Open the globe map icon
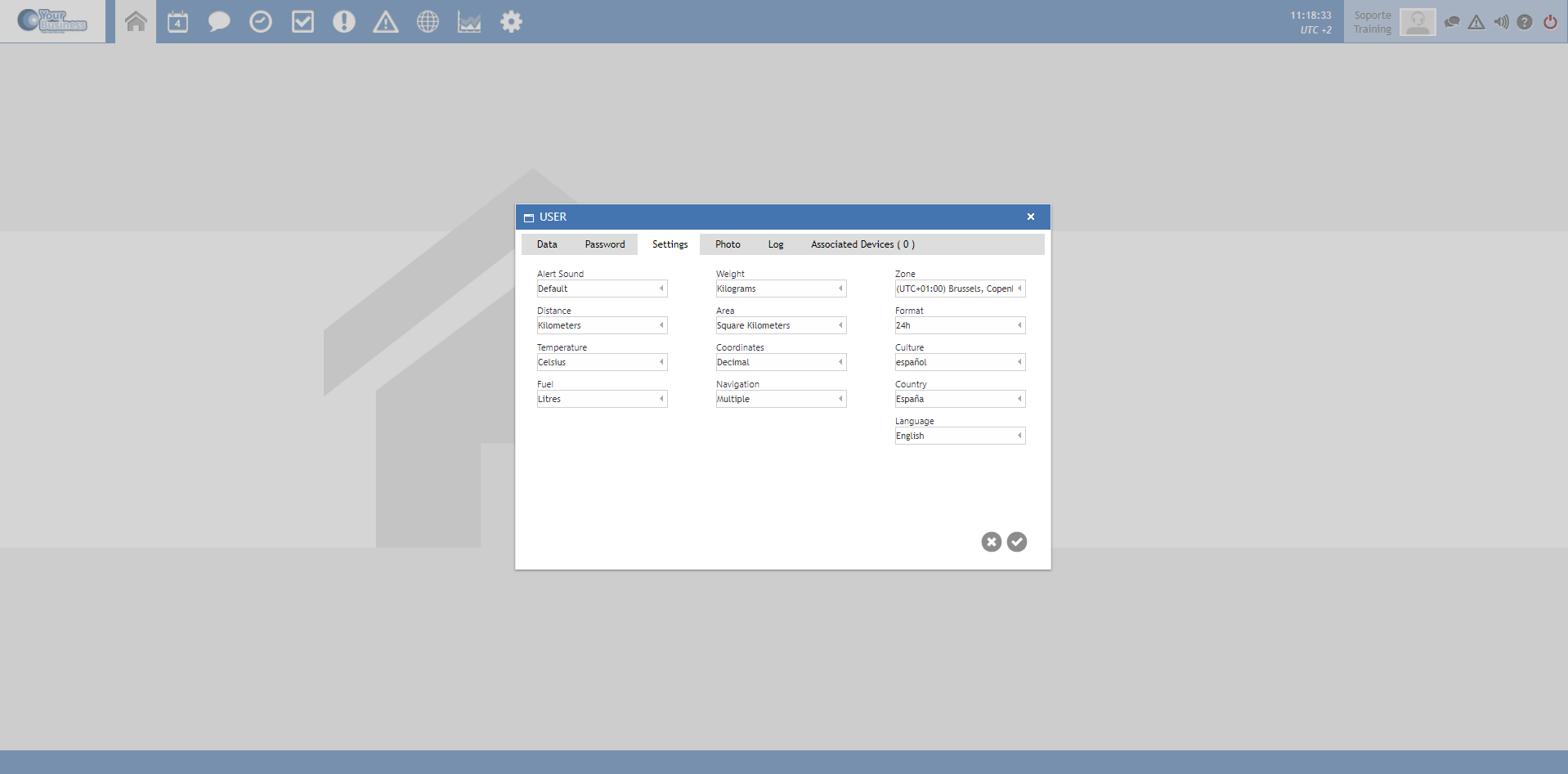Image resolution: width=1568 pixels, height=774 pixels. tap(428, 22)
